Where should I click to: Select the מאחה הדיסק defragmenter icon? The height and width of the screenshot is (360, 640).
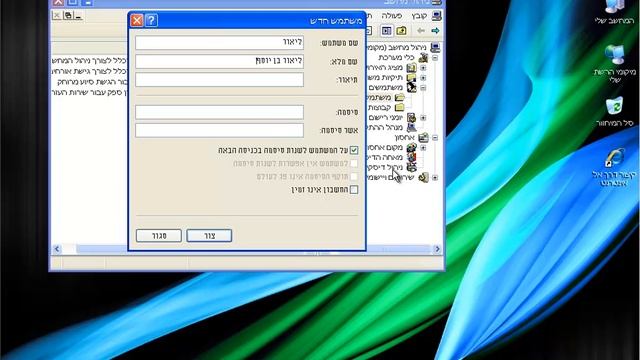[411, 157]
